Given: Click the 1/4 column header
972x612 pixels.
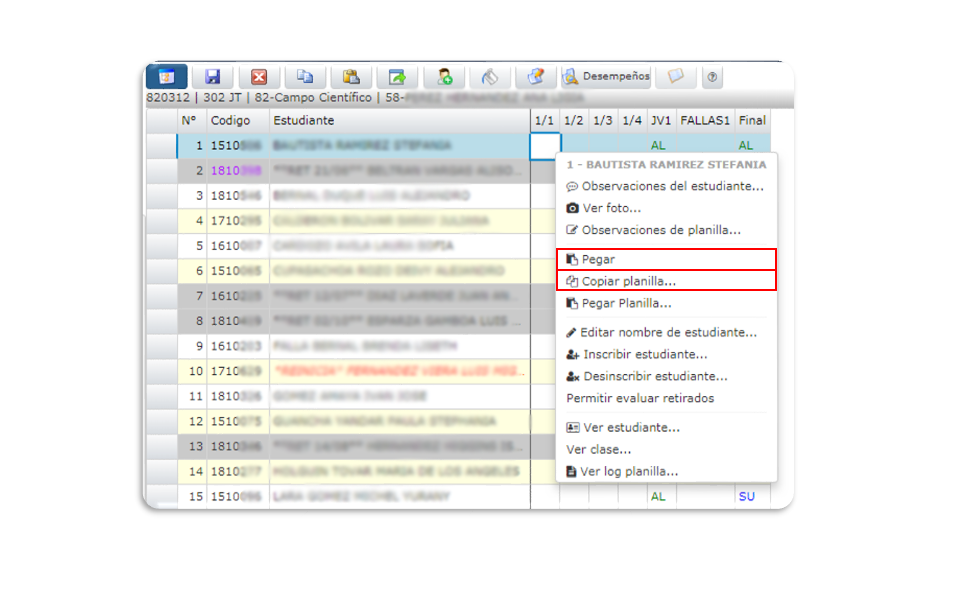Looking at the screenshot, I should pos(632,120).
